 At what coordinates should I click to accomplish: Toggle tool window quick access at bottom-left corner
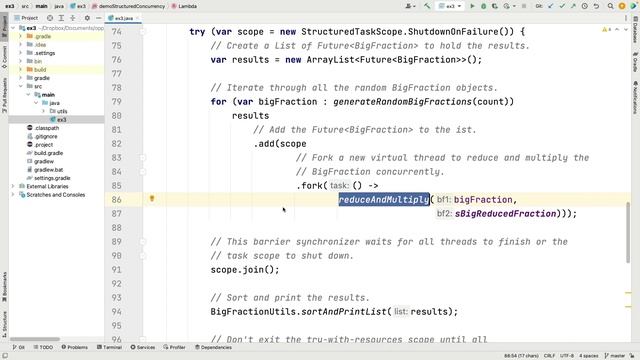point(4,356)
